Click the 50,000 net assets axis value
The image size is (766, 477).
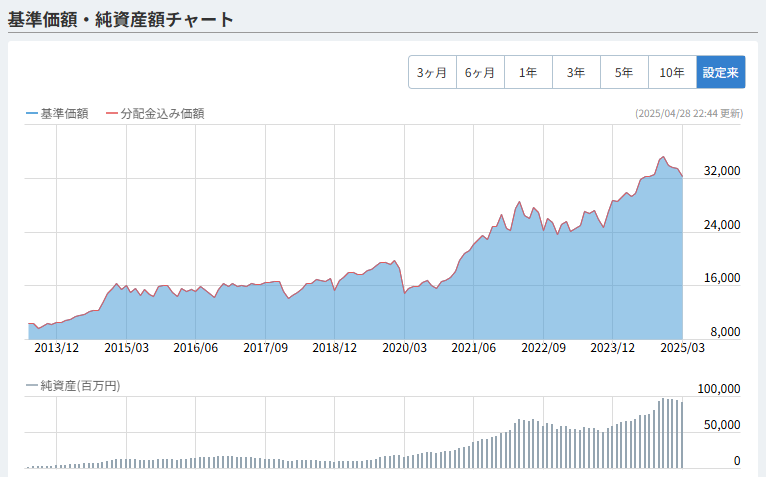(722, 425)
